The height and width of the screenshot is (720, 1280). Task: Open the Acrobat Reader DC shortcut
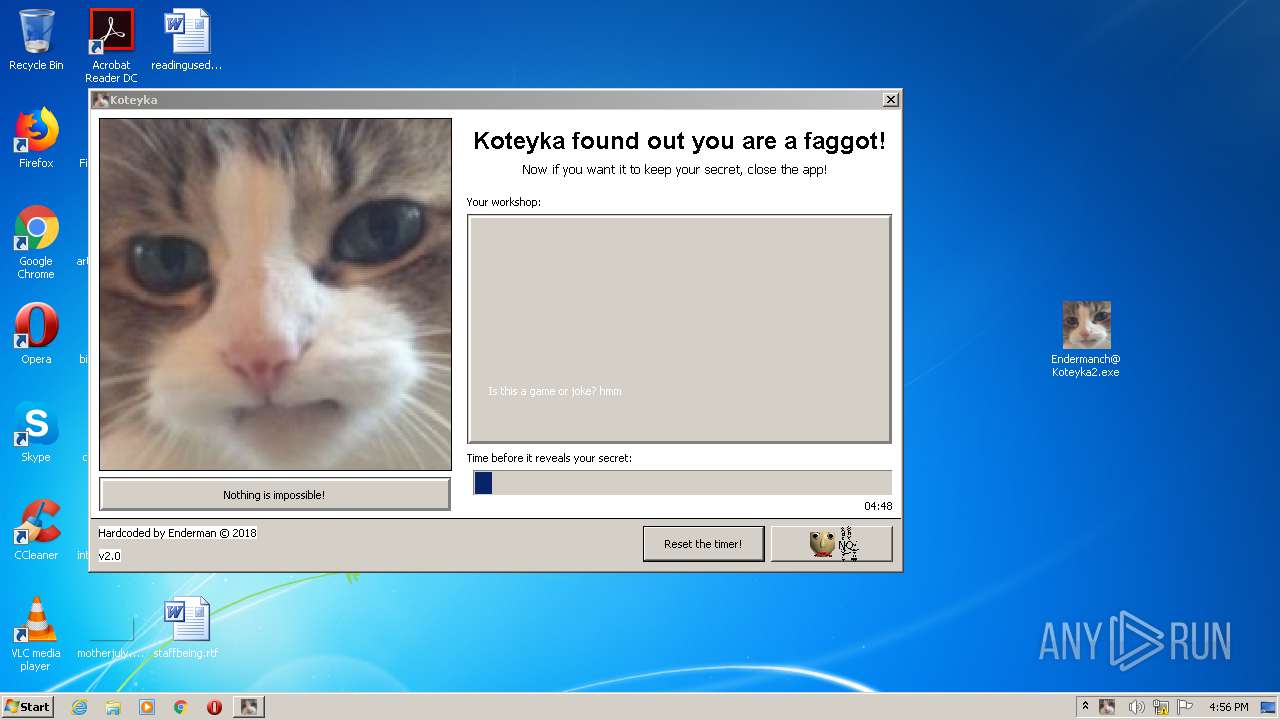point(111,45)
